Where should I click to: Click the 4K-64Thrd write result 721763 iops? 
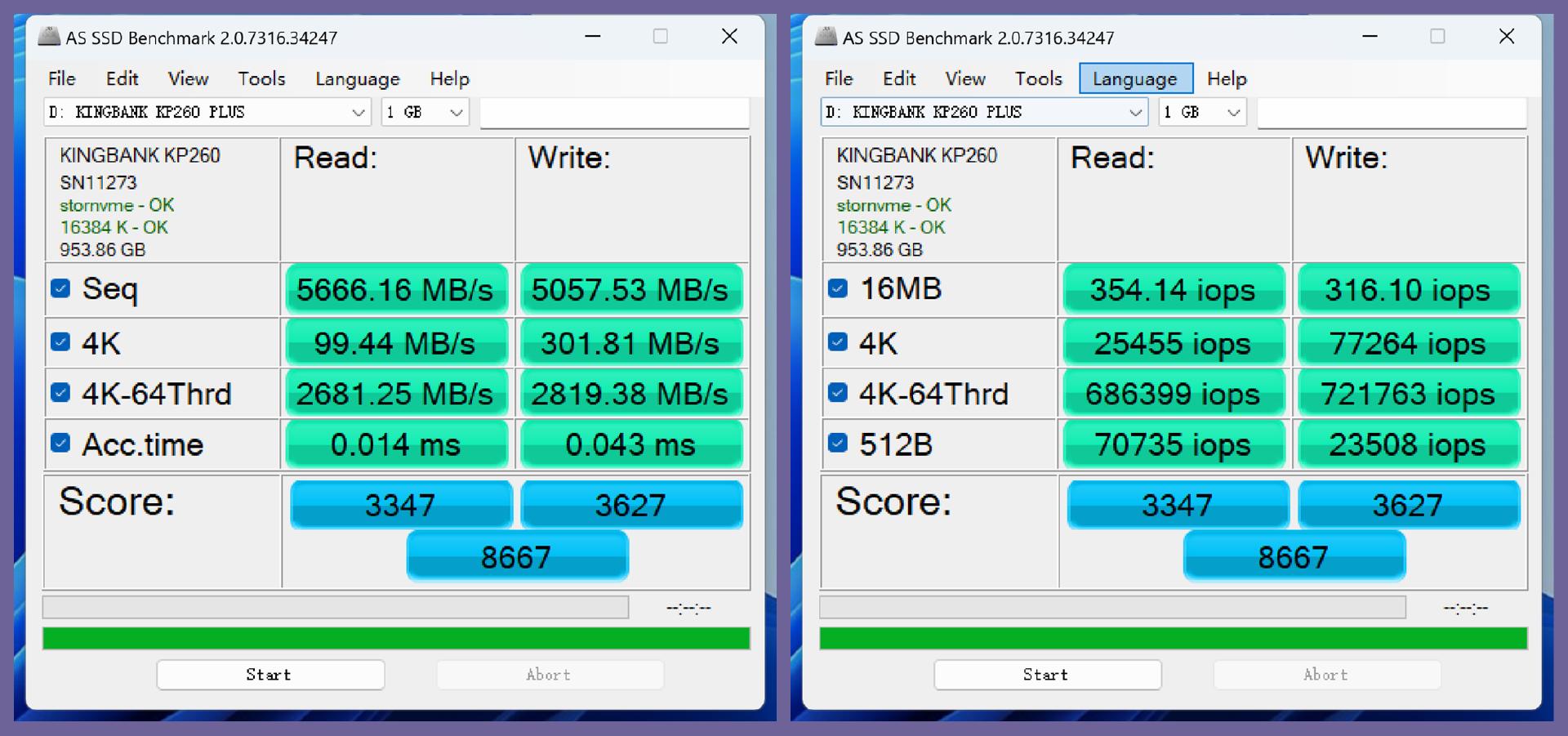(1409, 393)
